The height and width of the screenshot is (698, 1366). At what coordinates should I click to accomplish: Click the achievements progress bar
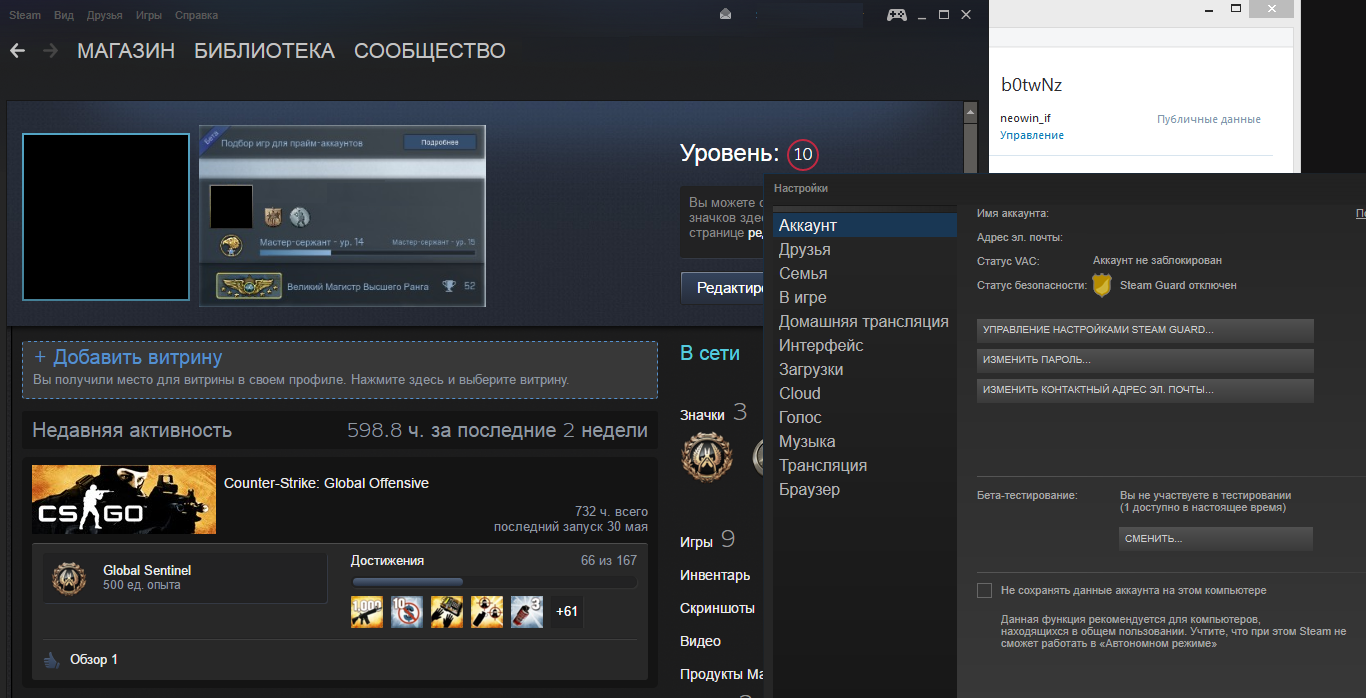coord(494,581)
